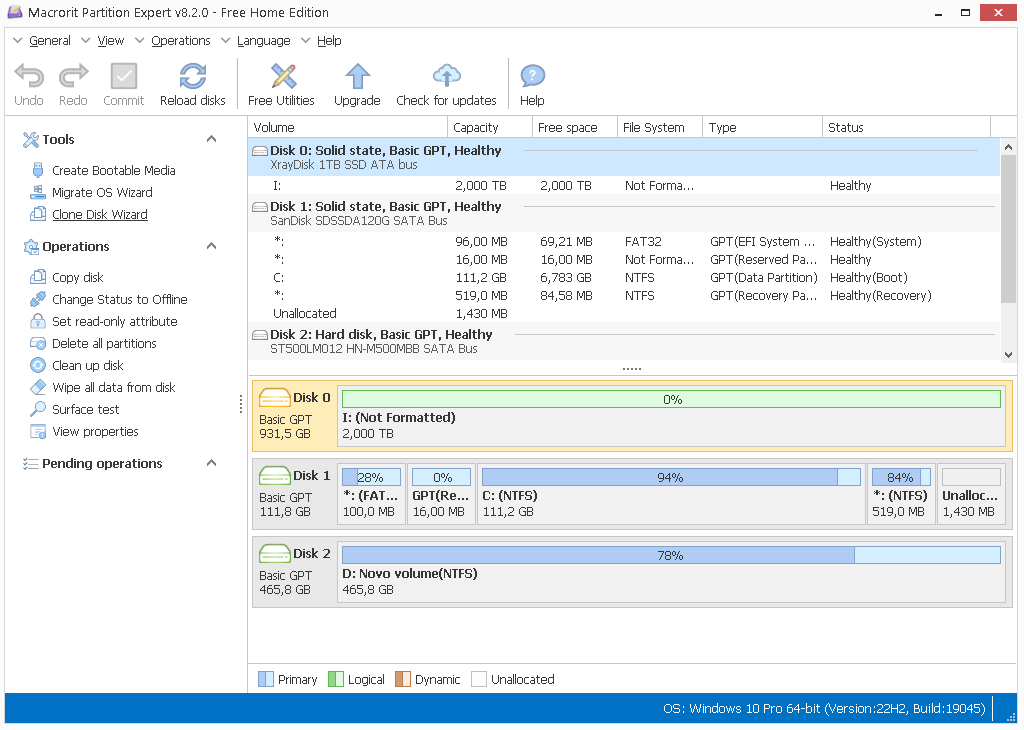Click the Disk 0 drive icon in disk map
Screen dimensions: 1024x730
click(275, 398)
